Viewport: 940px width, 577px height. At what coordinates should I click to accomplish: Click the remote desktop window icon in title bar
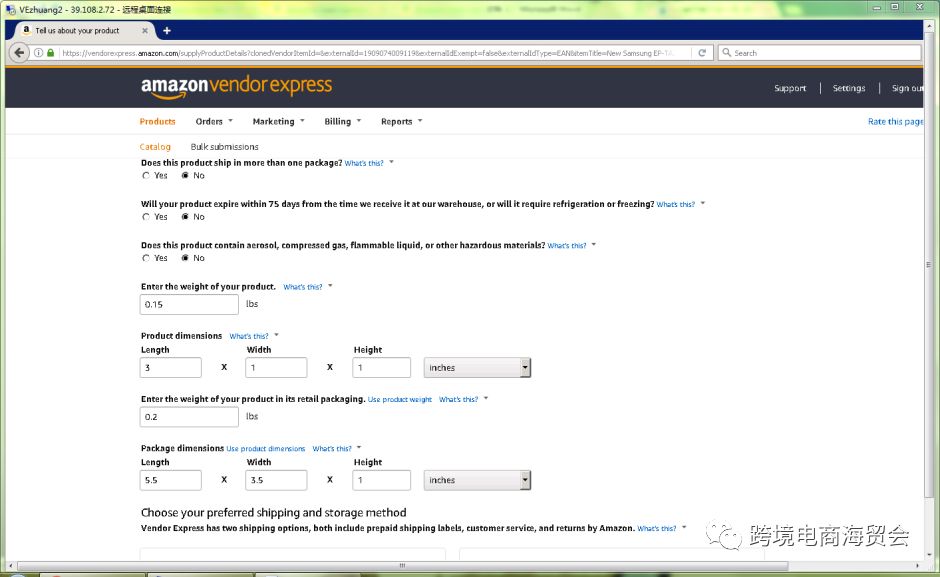coord(10,10)
